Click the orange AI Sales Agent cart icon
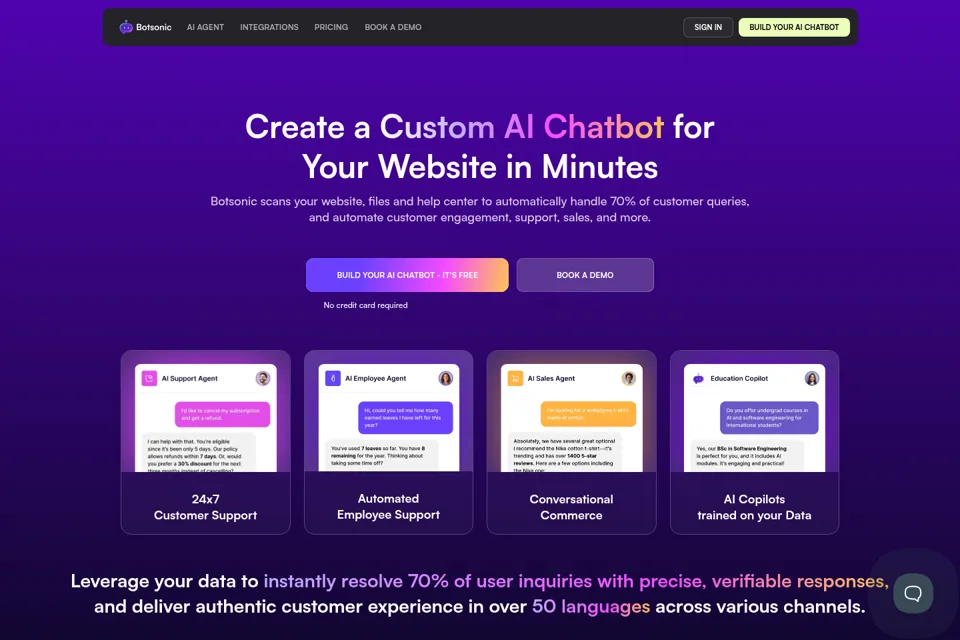 [516, 378]
